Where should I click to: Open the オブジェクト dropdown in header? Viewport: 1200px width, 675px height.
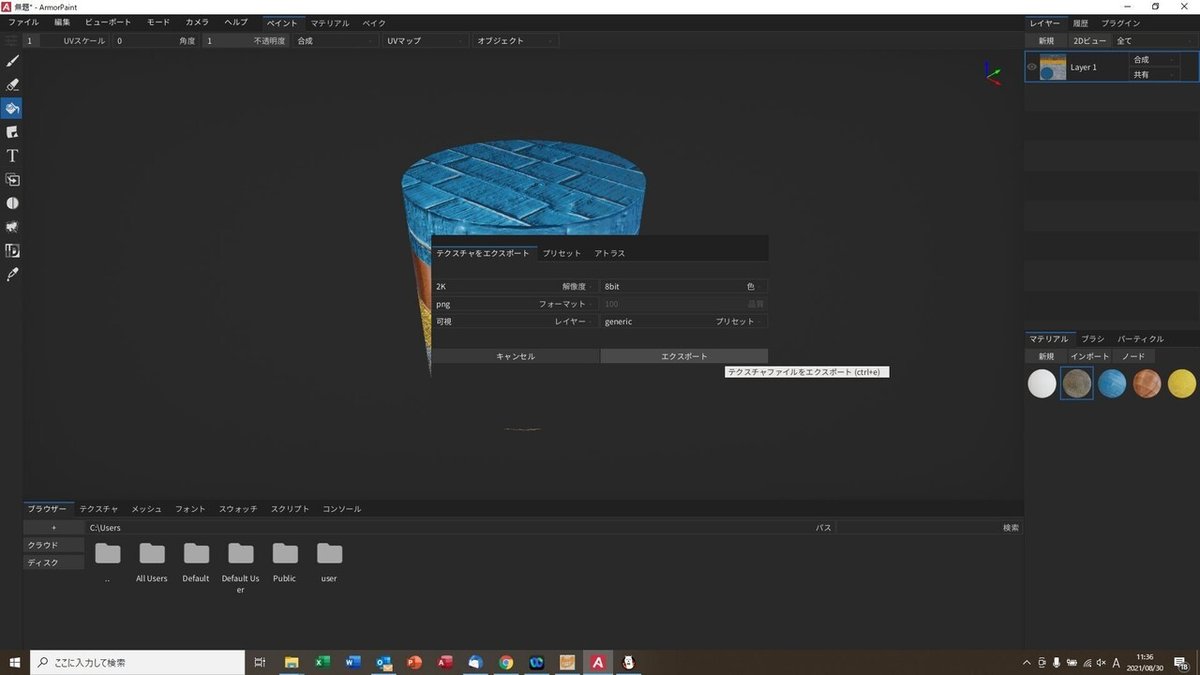click(x=514, y=41)
